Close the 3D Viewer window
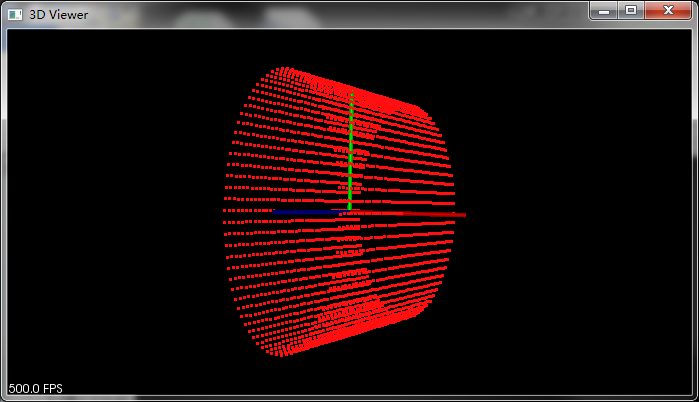Viewport: 699px width, 402px height. [x=668, y=11]
